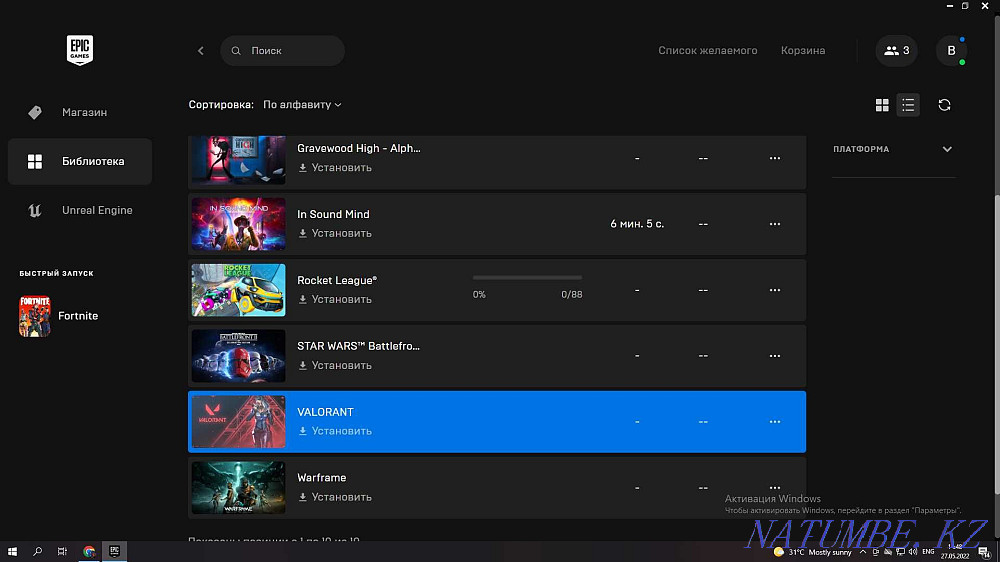The height and width of the screenshot is (562, 1000).
Task: Open more options for Rocket League
Action: pos(774,290)
